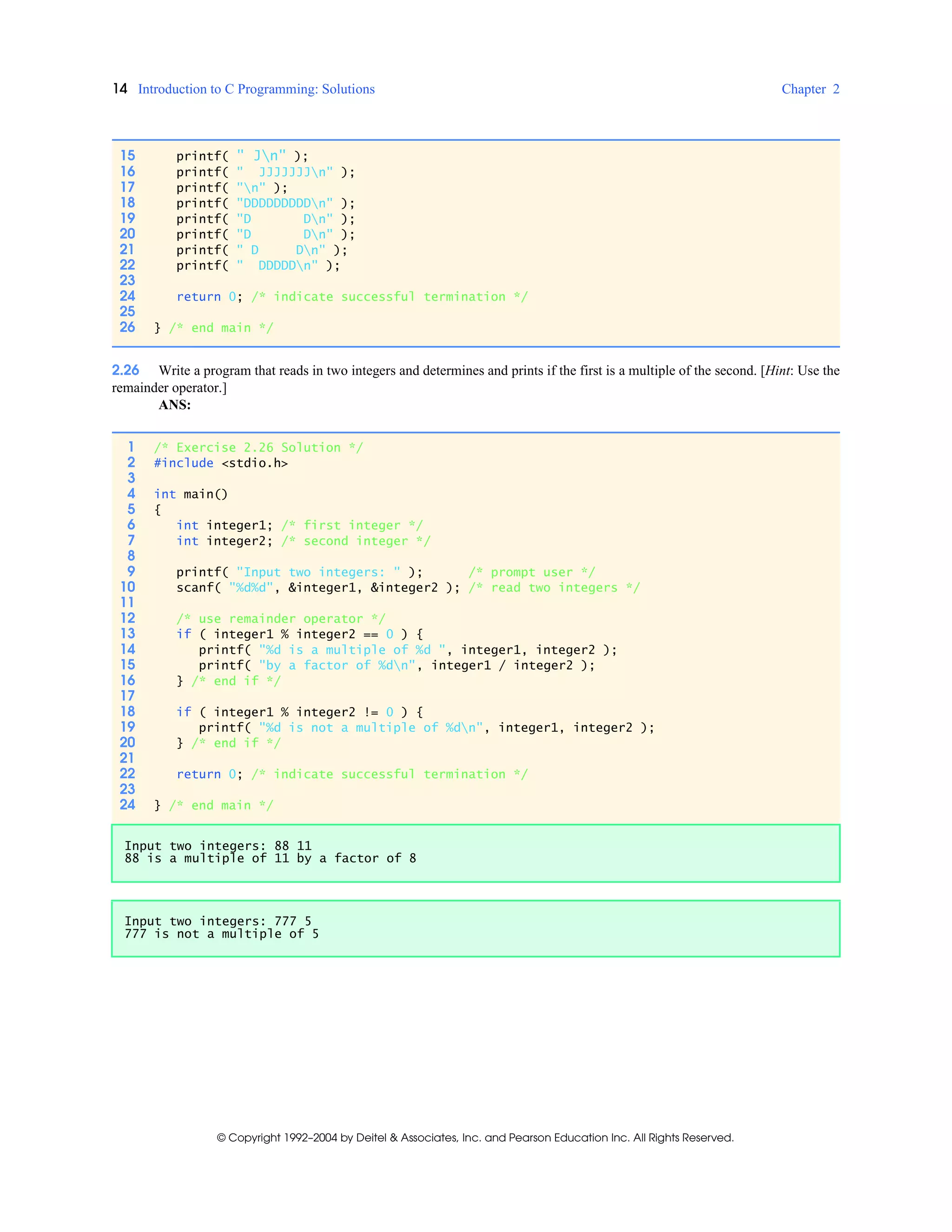Click the comment '/* Exercise 2.26 Solution */'
Screen dimensions: 952x1232
tap(259, 447)
